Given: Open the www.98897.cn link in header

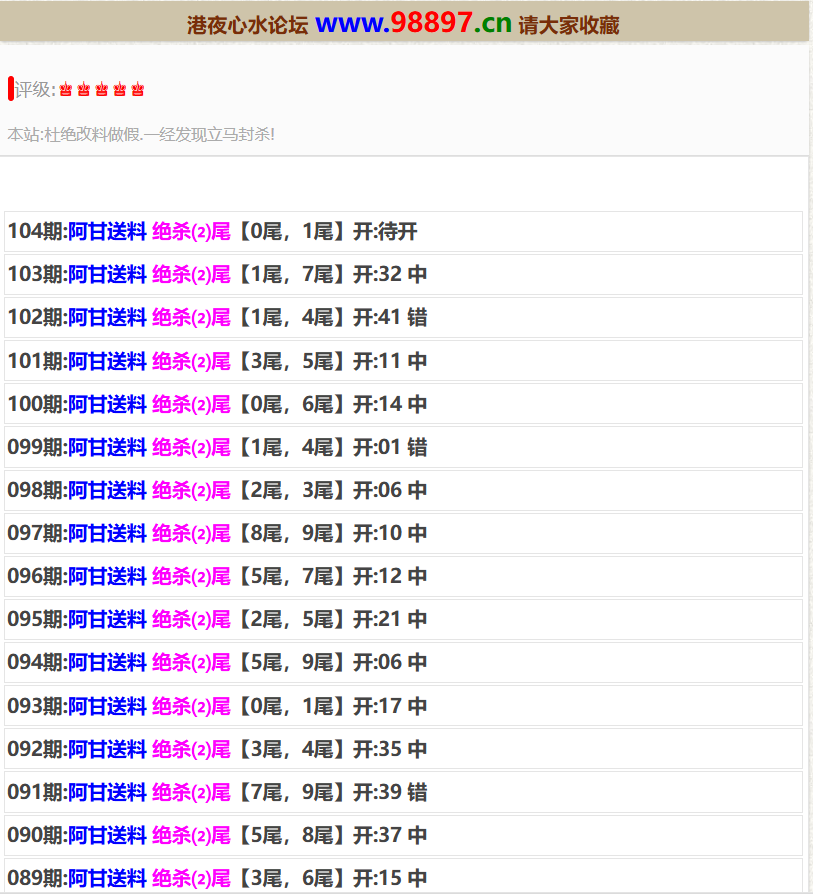Looking at the screenshot, I should [413, 24].
